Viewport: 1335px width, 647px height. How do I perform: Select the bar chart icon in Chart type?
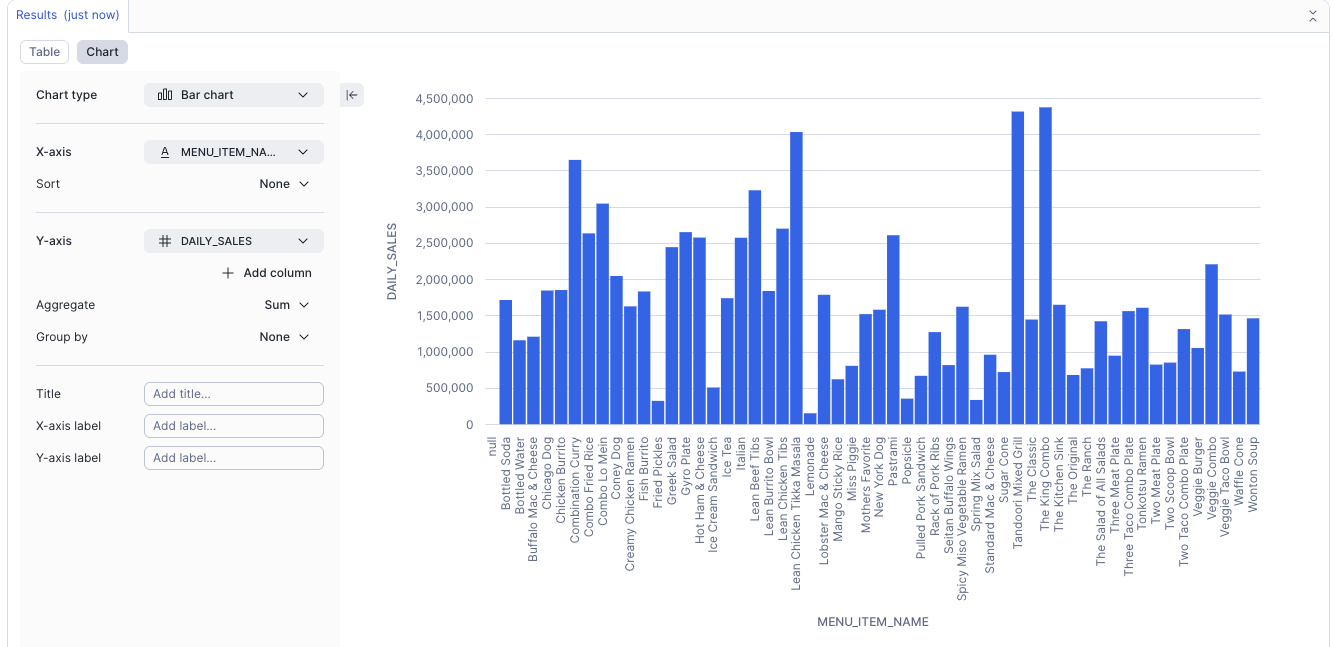point(165,94)
